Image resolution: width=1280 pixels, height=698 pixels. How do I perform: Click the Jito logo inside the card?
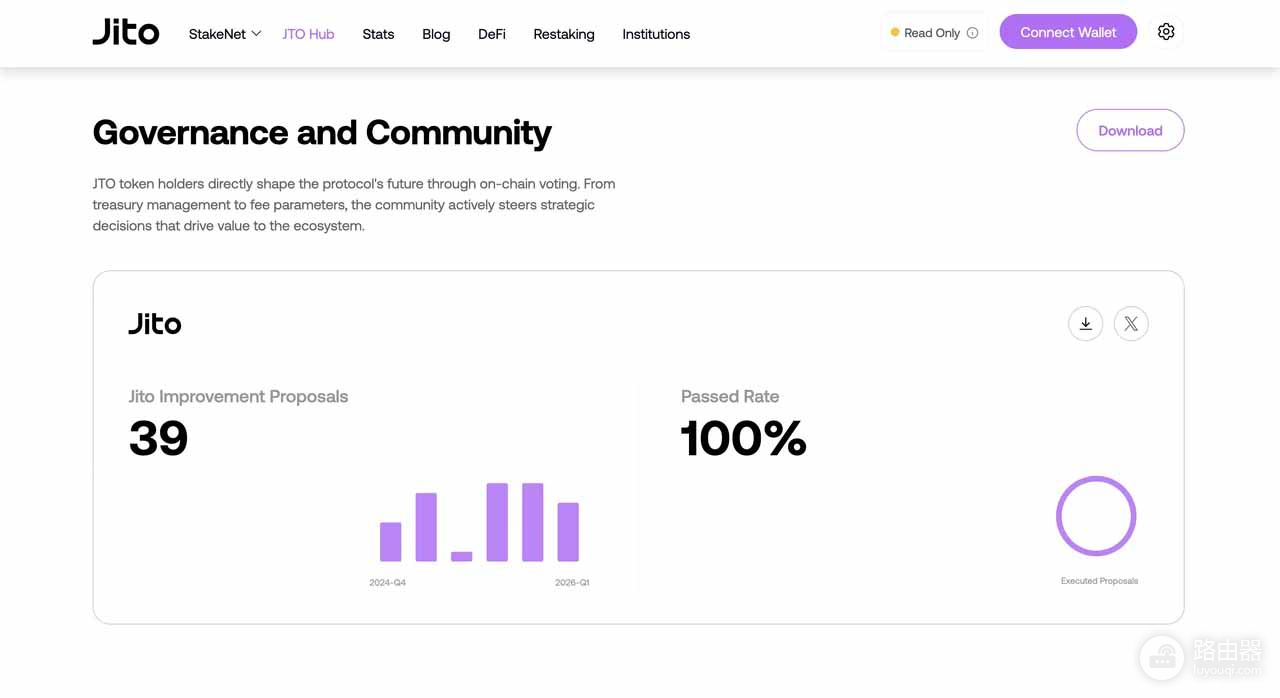[x=155, y=323]
